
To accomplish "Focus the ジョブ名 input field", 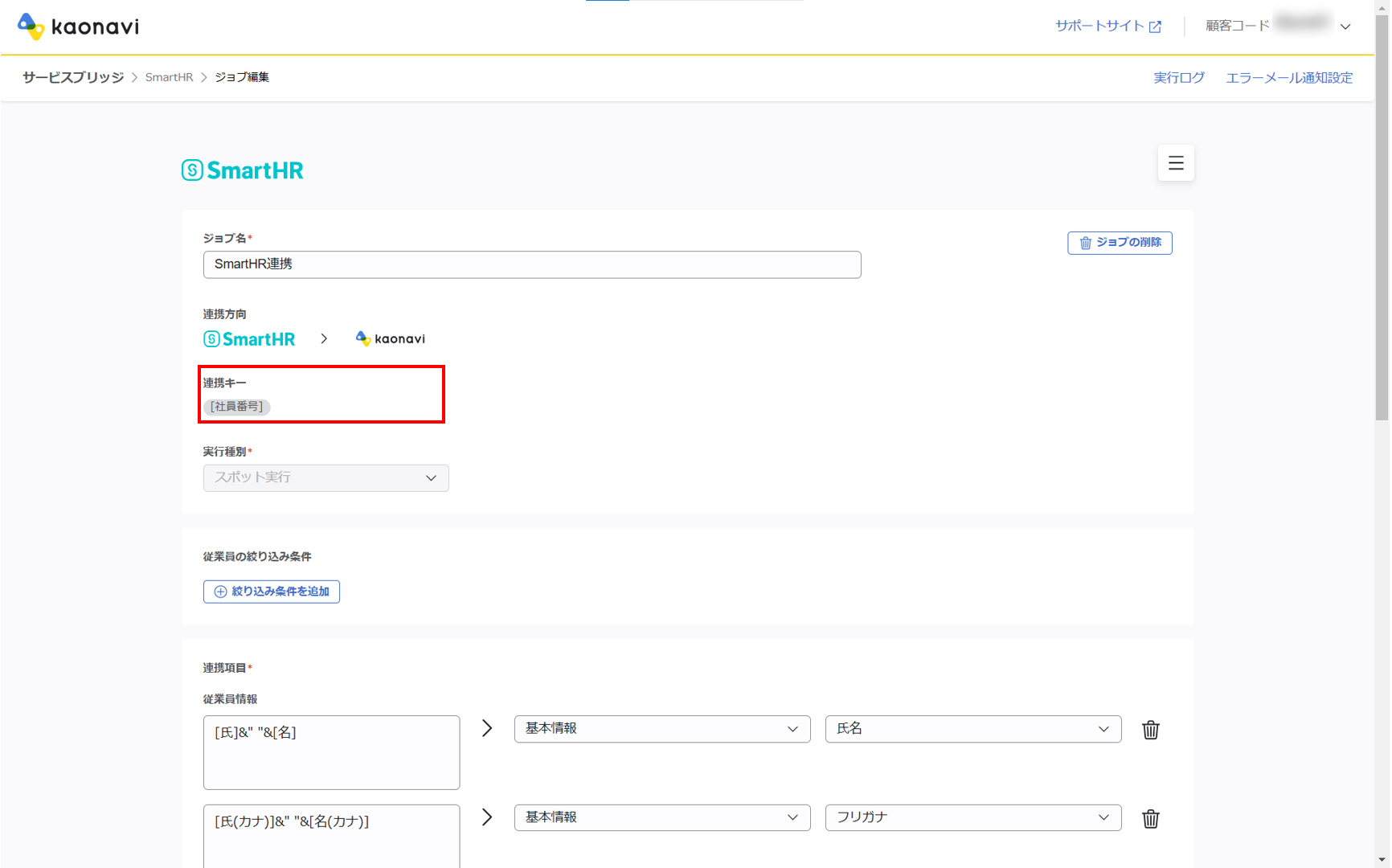I will (532, 264).
